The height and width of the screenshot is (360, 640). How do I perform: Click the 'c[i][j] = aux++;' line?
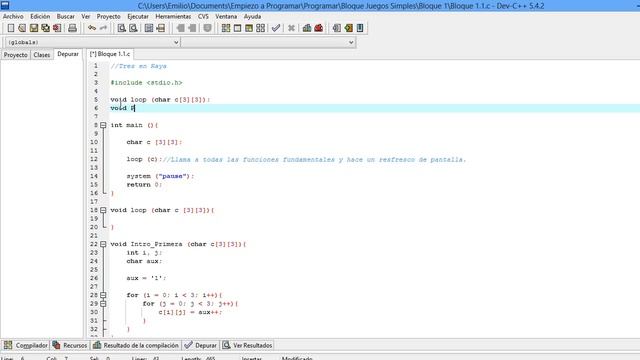[x=190, y=312]
